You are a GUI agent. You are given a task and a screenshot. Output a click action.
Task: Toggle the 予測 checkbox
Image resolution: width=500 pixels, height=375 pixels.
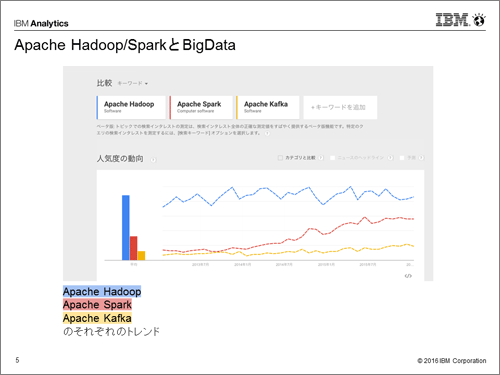coord(402,158)
